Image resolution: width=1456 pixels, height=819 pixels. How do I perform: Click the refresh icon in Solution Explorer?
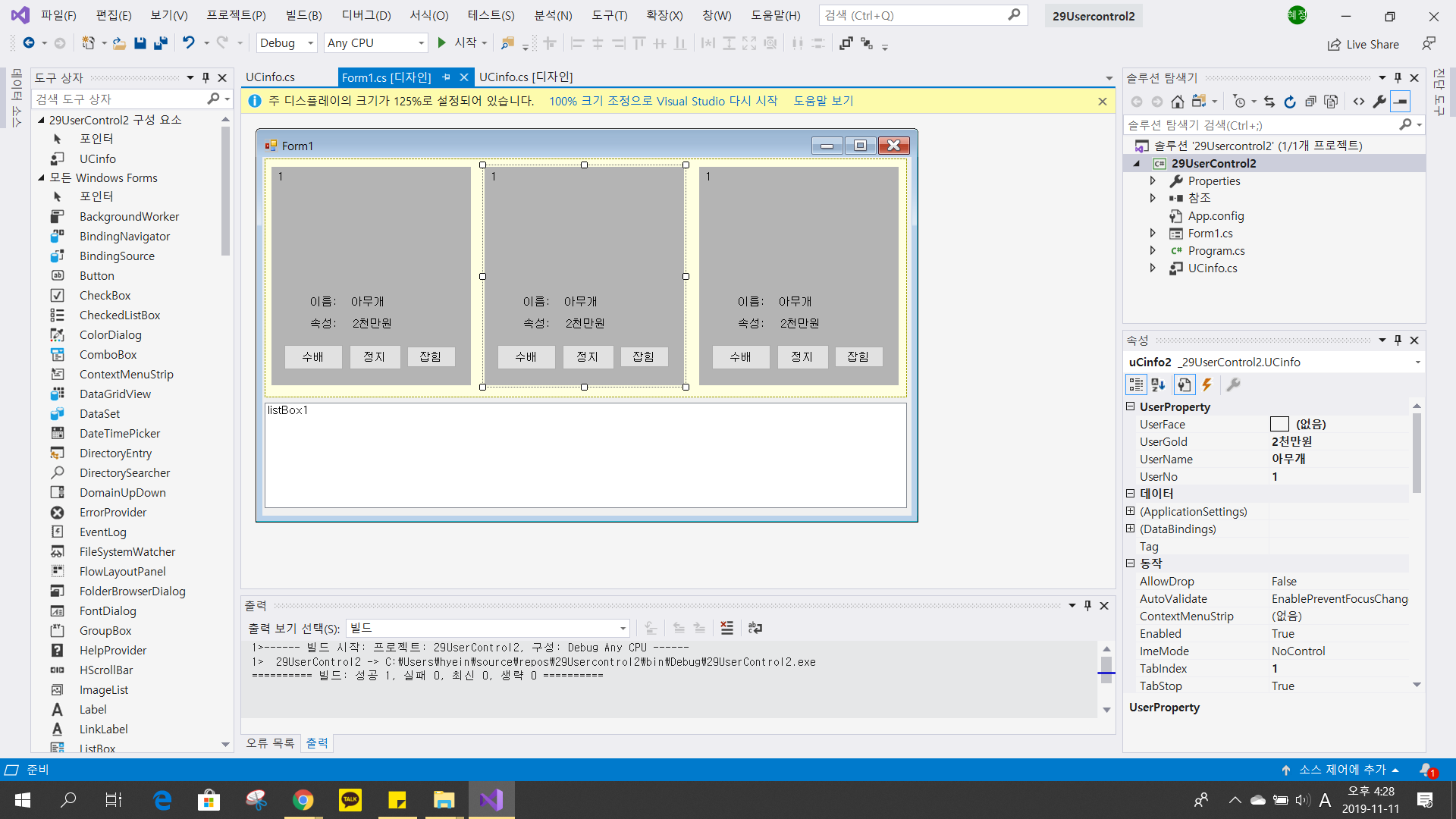pos(1290,102)
